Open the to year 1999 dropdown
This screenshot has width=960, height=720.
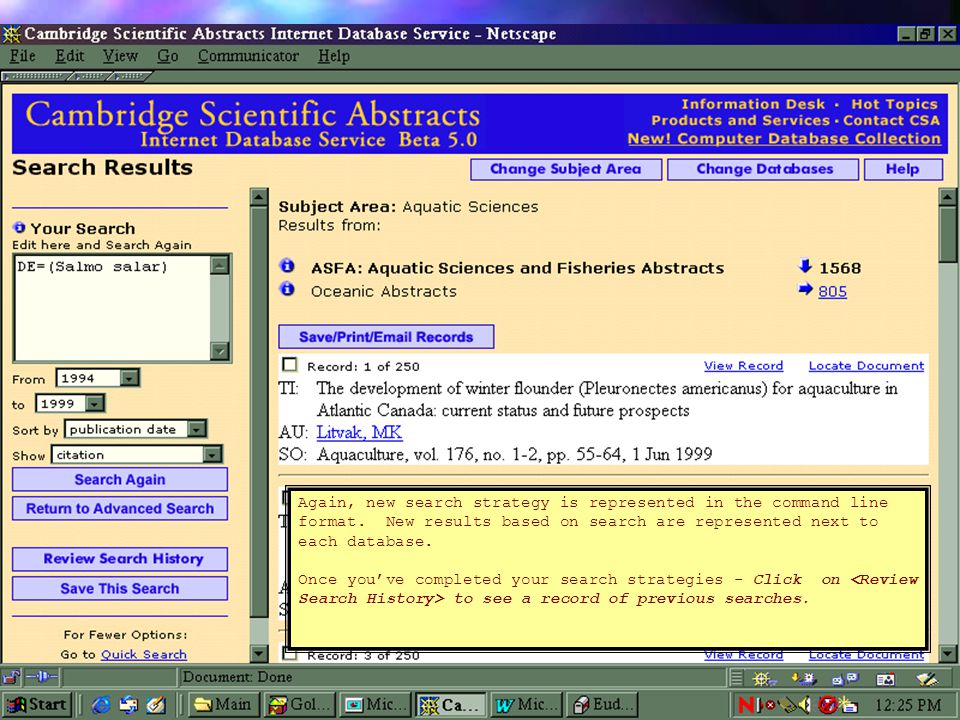pos(94,403)
